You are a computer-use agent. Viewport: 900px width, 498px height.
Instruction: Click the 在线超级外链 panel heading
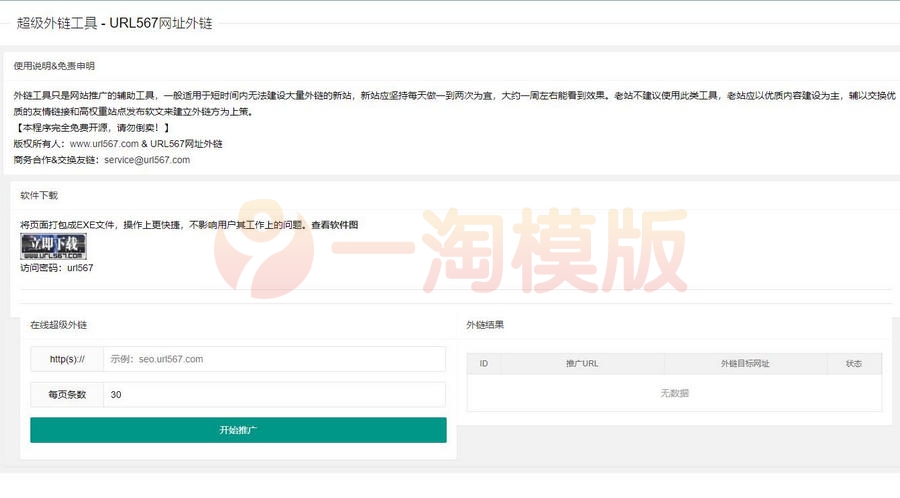click(59, 325)
